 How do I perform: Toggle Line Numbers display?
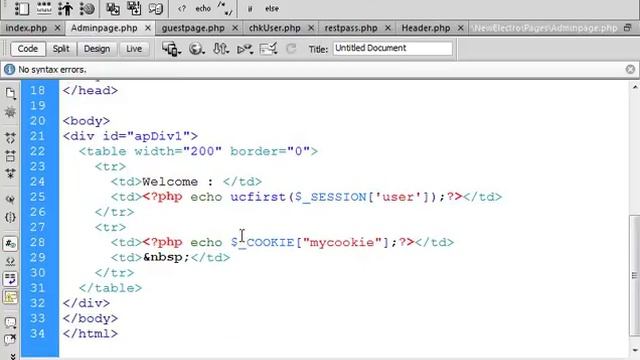click(x=10, y=244)
